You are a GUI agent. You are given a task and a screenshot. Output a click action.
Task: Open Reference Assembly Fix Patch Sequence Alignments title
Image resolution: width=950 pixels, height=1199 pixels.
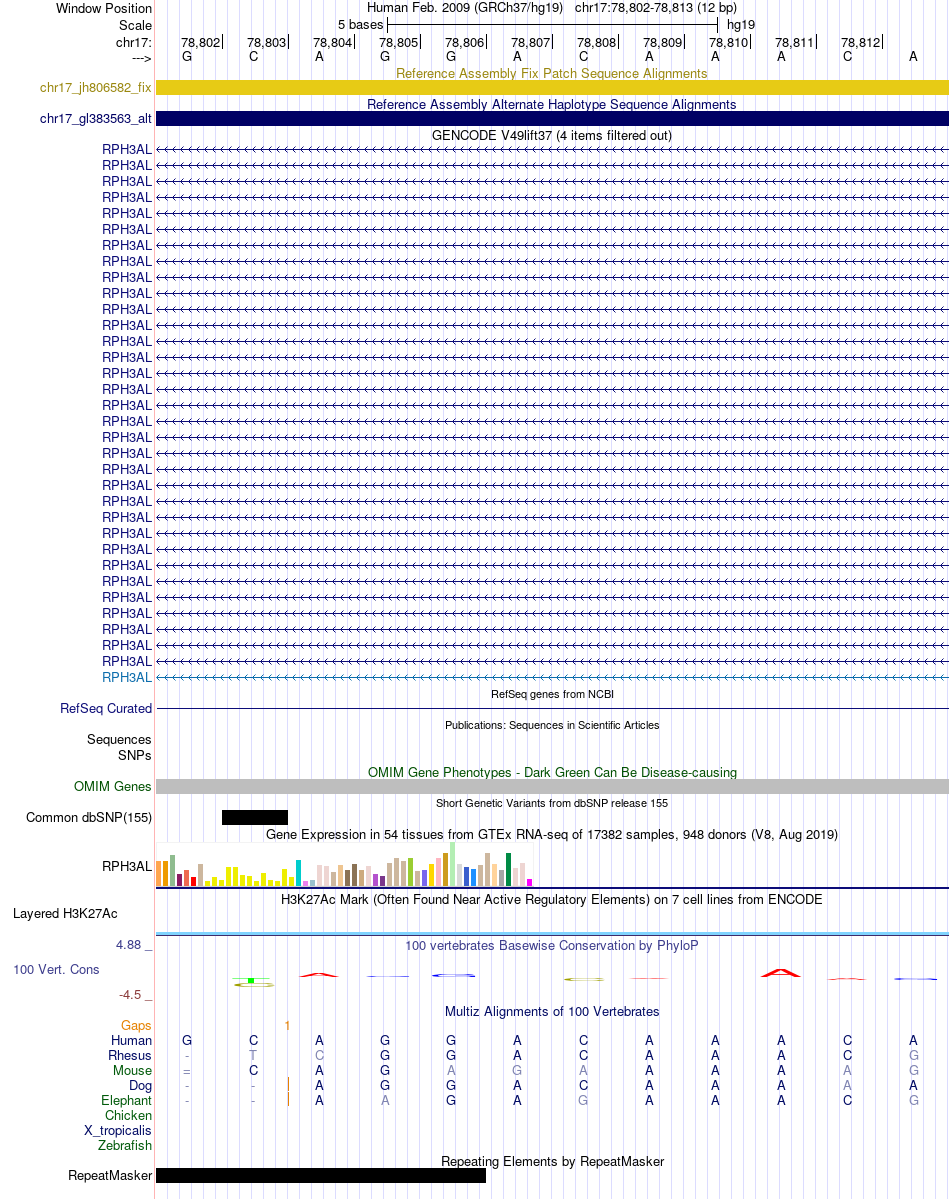(551, 73)
